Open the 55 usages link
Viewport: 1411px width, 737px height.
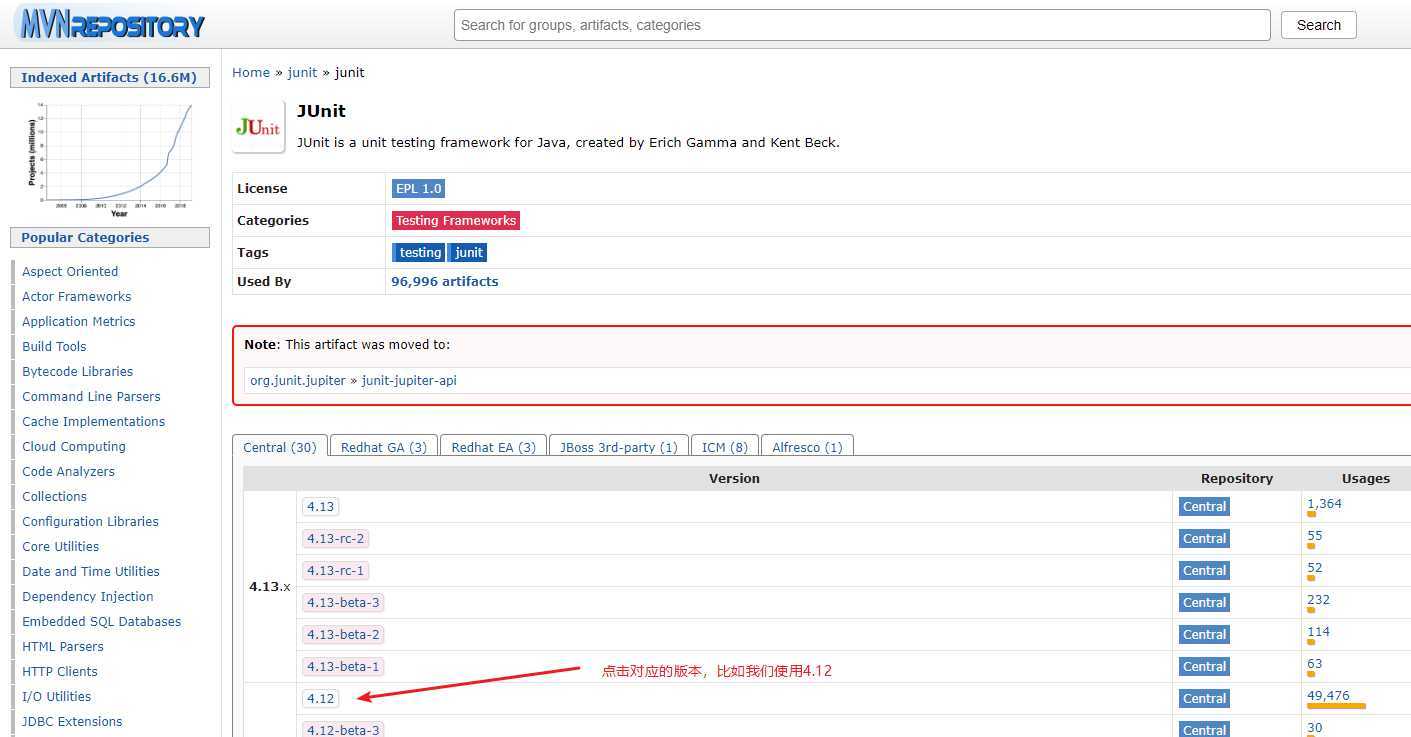[x=1314, y=535]
